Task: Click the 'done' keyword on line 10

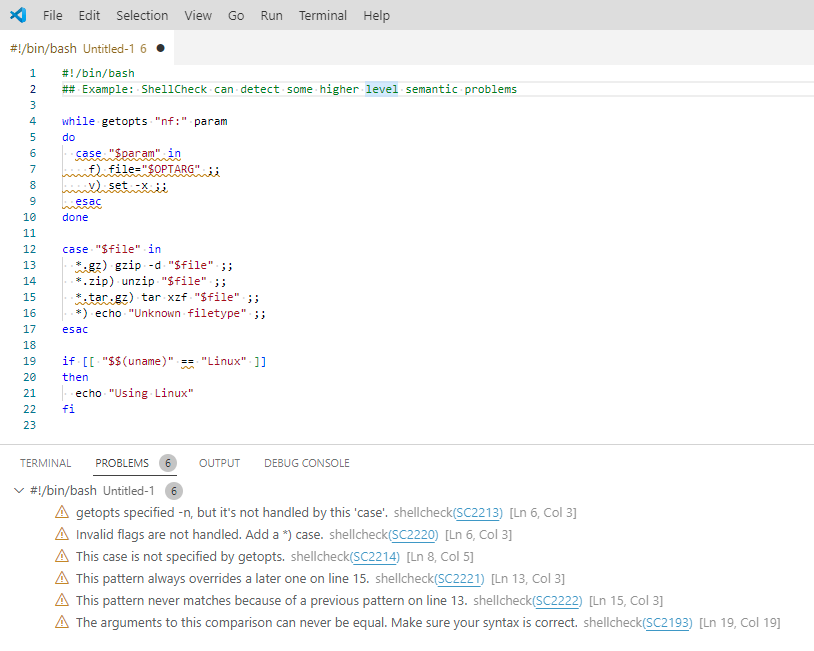Action: pyautogui.click(x=75, y=218)
